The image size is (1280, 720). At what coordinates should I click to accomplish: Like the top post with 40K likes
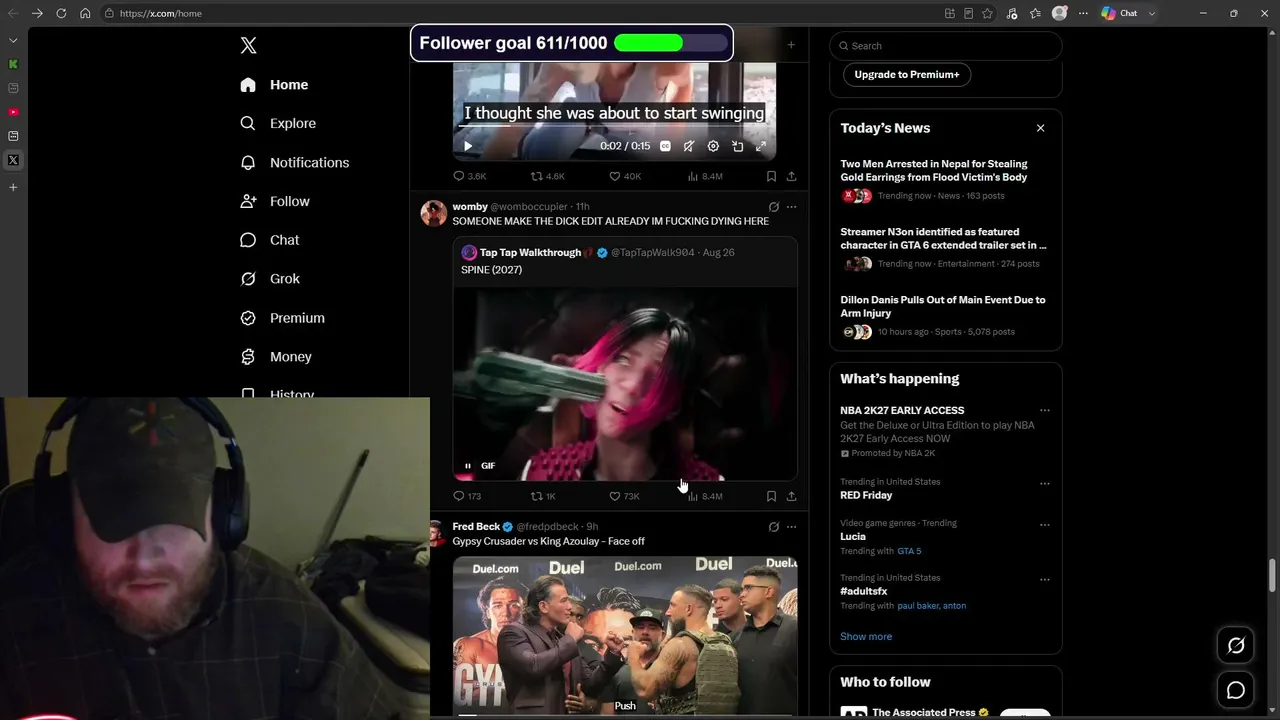pos(625,176)
